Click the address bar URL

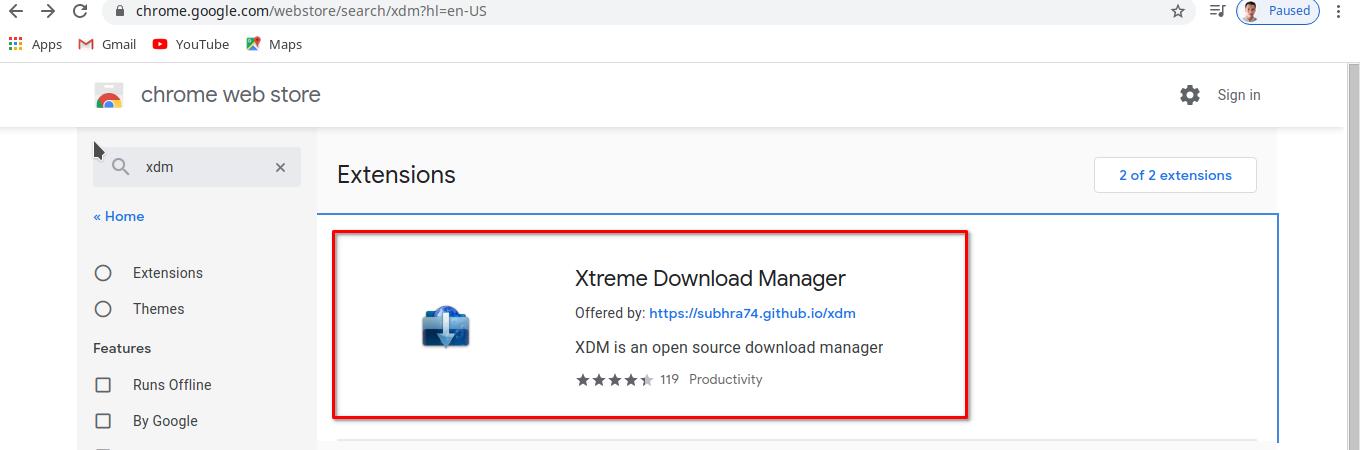[x=311, y=11]
